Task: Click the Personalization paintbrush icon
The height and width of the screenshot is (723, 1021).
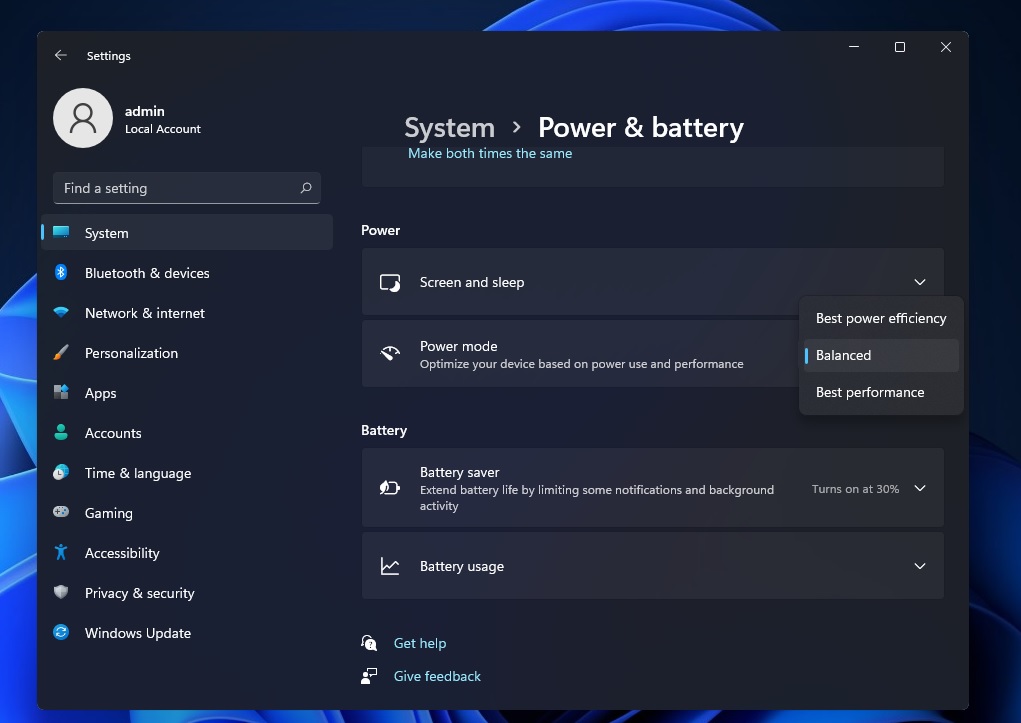Action: pyautogui.click(x=61, y=353)
